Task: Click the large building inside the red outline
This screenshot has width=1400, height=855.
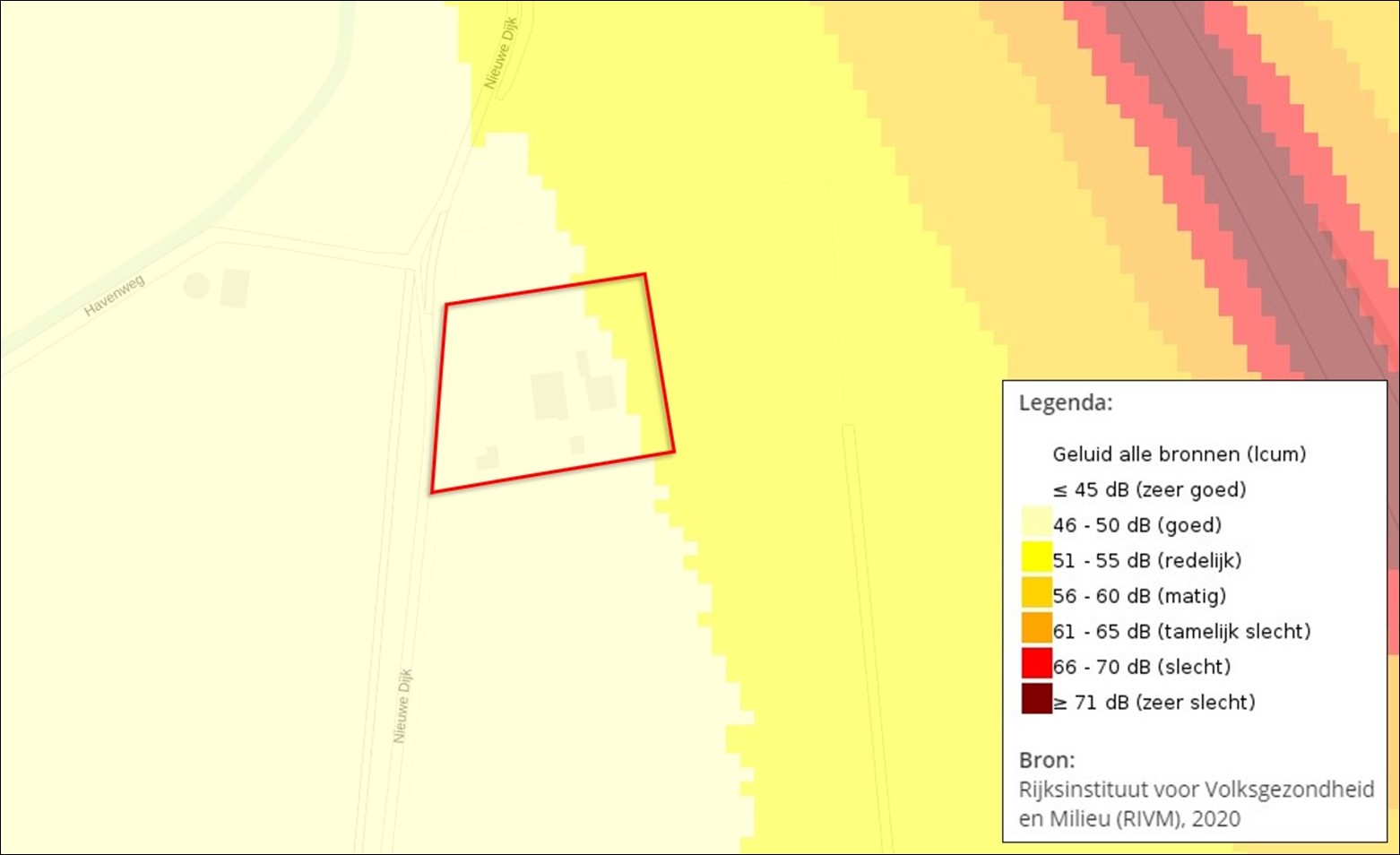Action: coord(549,396)
